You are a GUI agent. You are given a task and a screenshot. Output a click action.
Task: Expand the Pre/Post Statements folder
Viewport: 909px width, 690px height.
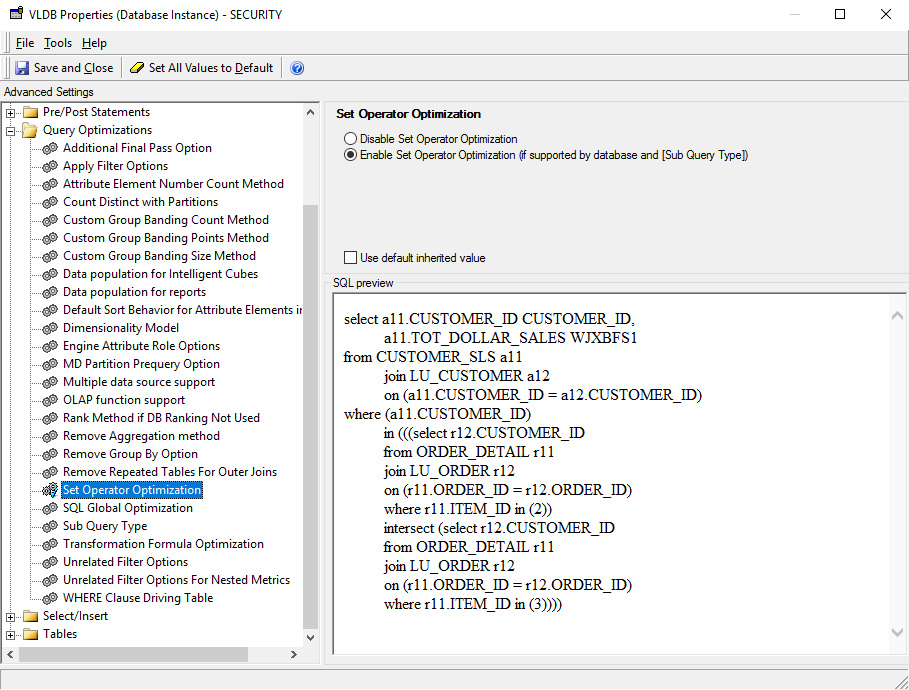[x=8, y=112]
